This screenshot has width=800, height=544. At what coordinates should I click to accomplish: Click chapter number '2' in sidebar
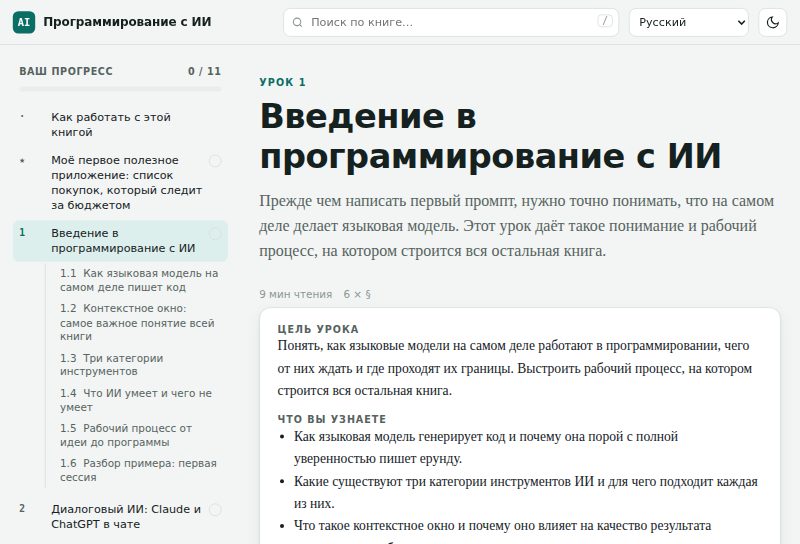coord(22,508)
